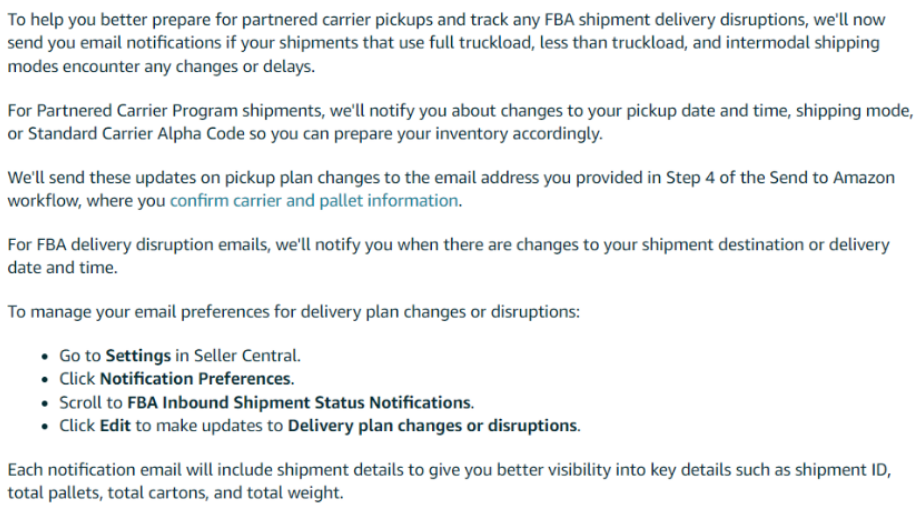Screen dimensions: 914x505
Task: Click the FBA delivery disruption emails phrase
Action: pos(153,245)
